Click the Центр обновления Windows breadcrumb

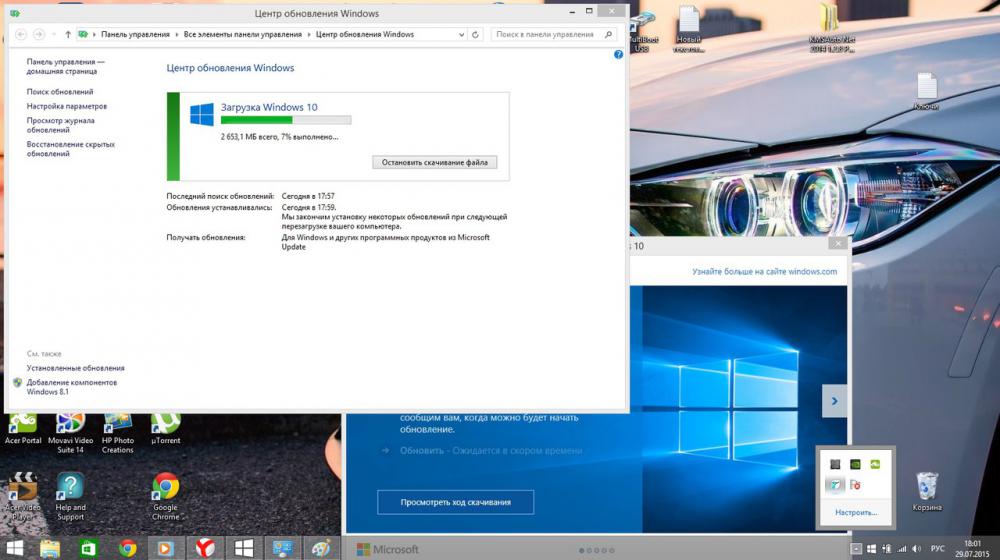click(x=364, y=34)
